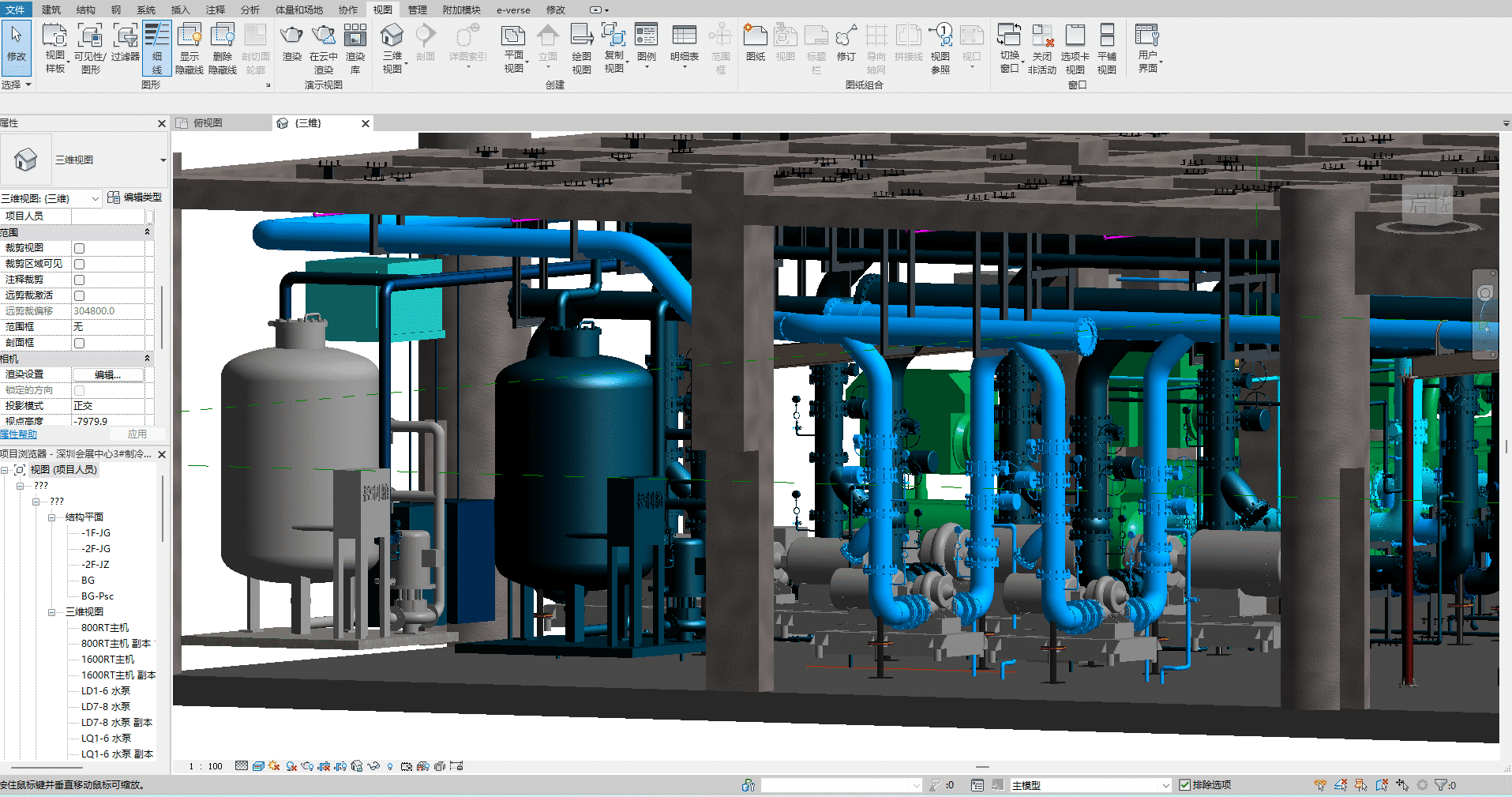The width and height of the screenshot is (1512, 797).
Task: Click the 修订 revisions tool
Action: 846,42
